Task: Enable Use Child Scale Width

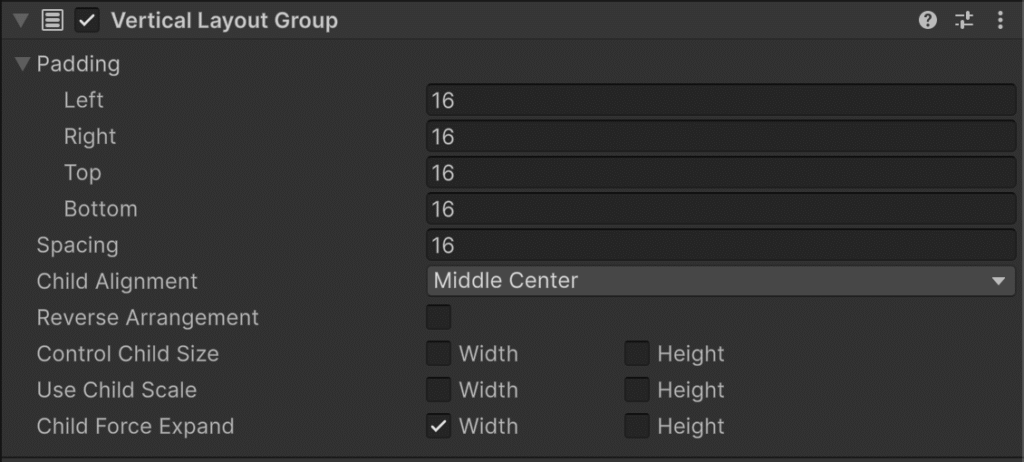Action: 438,390
